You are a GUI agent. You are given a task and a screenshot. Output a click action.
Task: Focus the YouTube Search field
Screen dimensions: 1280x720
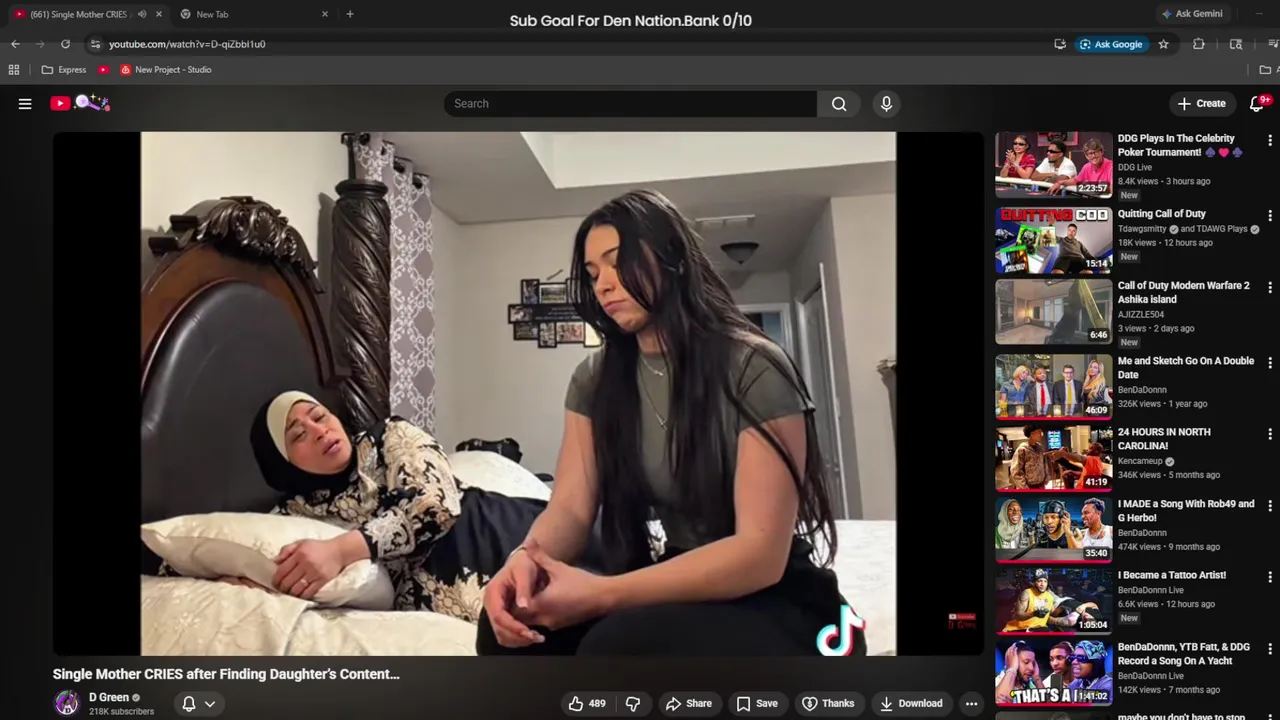click(630, 103)
